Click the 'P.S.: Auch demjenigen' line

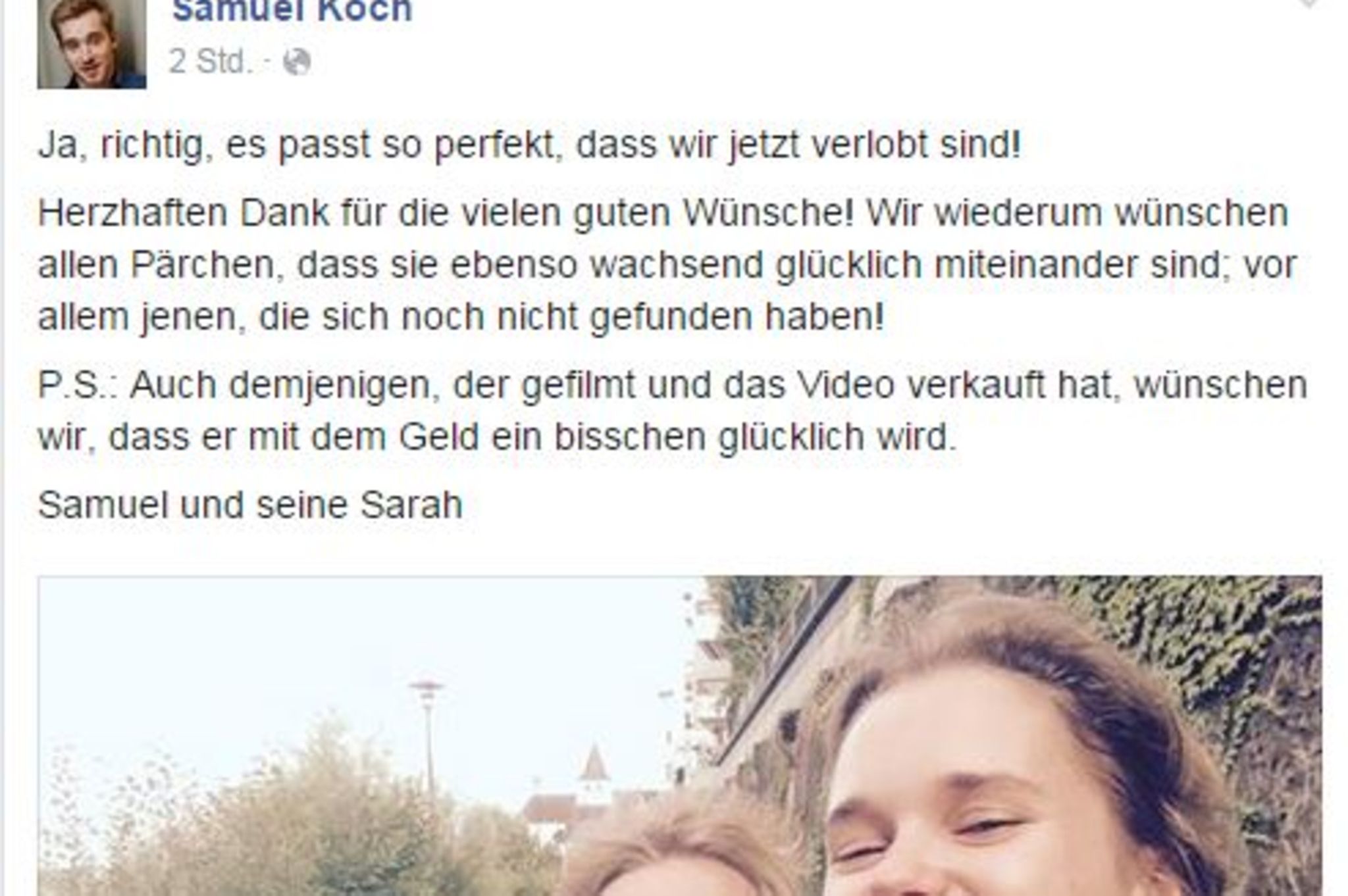[673, 386]
